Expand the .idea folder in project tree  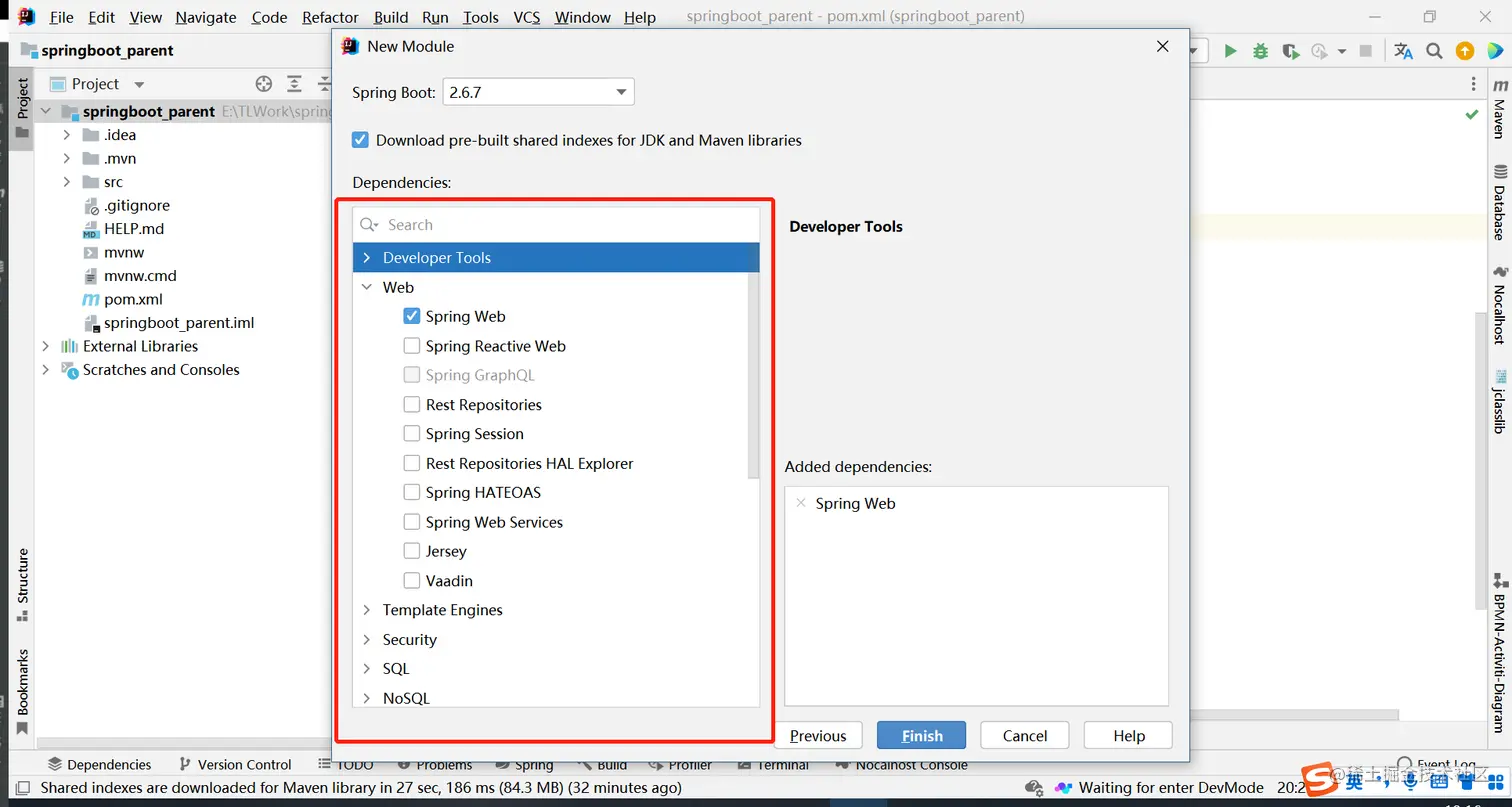[67, 135]
